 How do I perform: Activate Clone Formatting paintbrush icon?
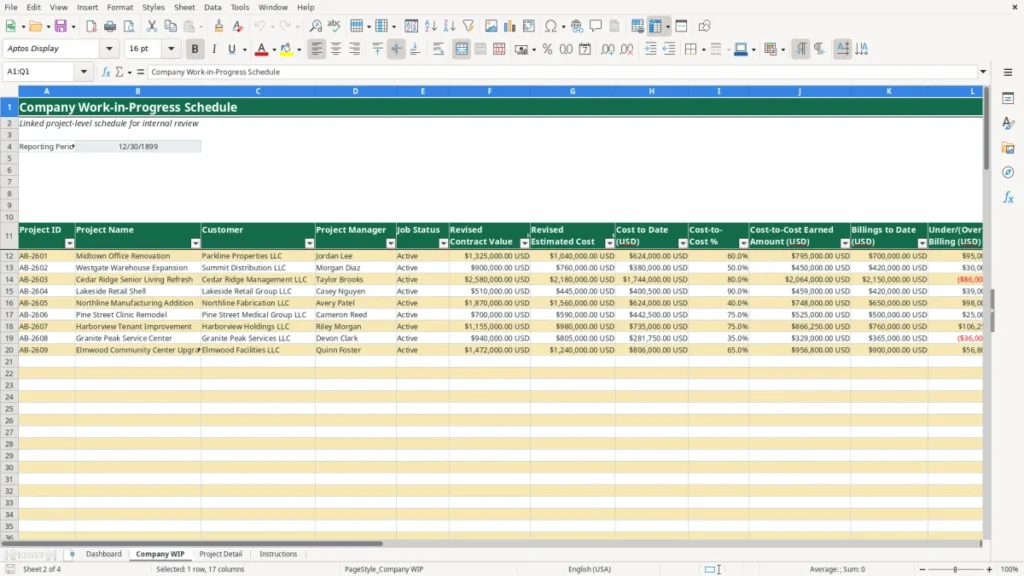click(219, 26)
